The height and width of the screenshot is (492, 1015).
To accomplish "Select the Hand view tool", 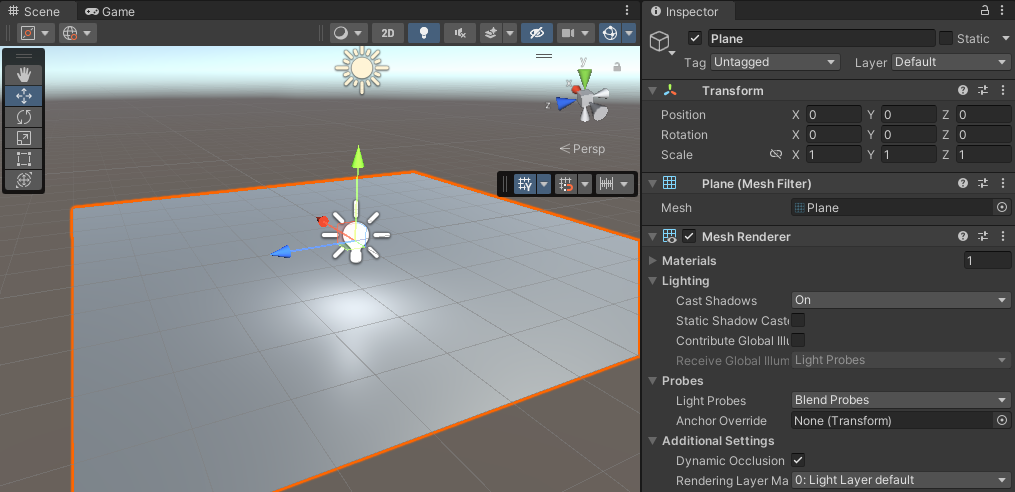I will pyautogui.click(x=24, y=74).
